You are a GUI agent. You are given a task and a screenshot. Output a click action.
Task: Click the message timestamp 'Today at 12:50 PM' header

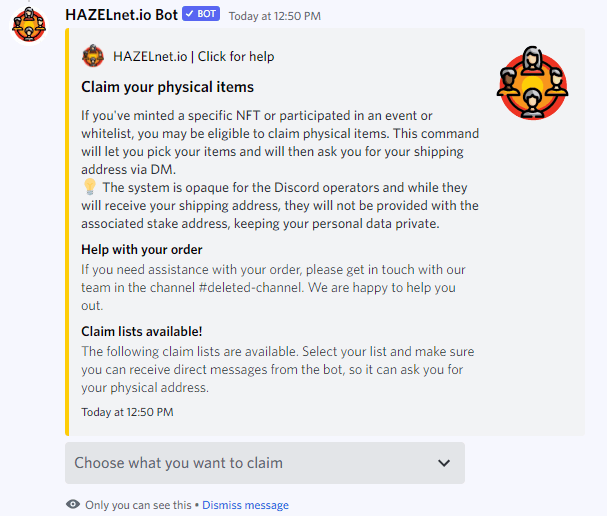click(x=274, y=16)
